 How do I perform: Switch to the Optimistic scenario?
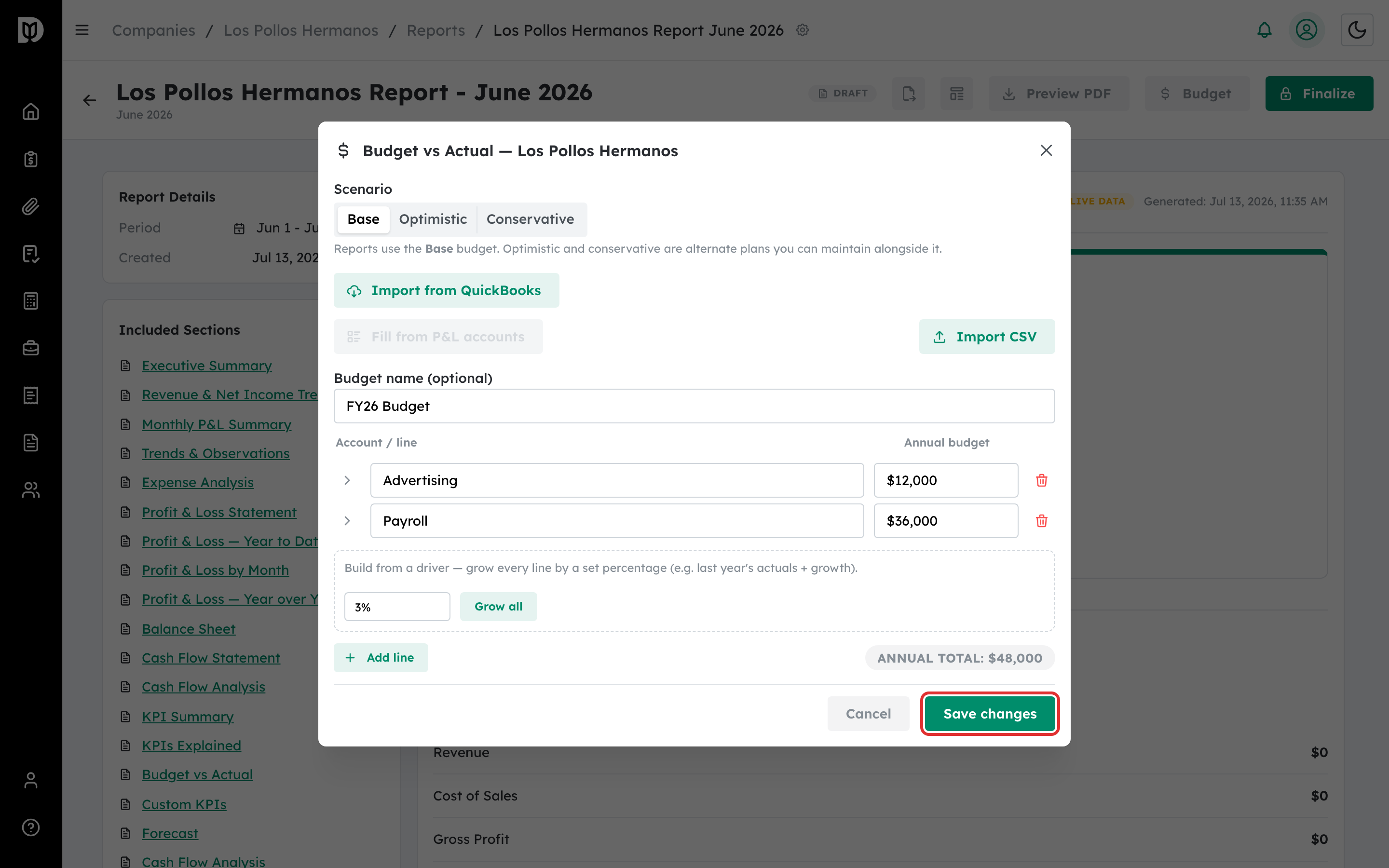pyautogui.click(x=433, y=219)
